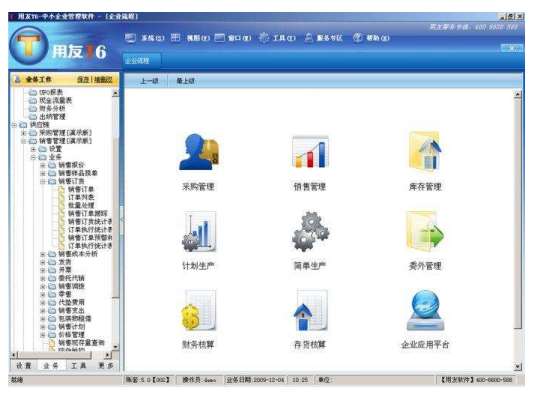537x403 pixels.
Task: Click the tree panel scroll-right arrow
Action: point(108,355)
